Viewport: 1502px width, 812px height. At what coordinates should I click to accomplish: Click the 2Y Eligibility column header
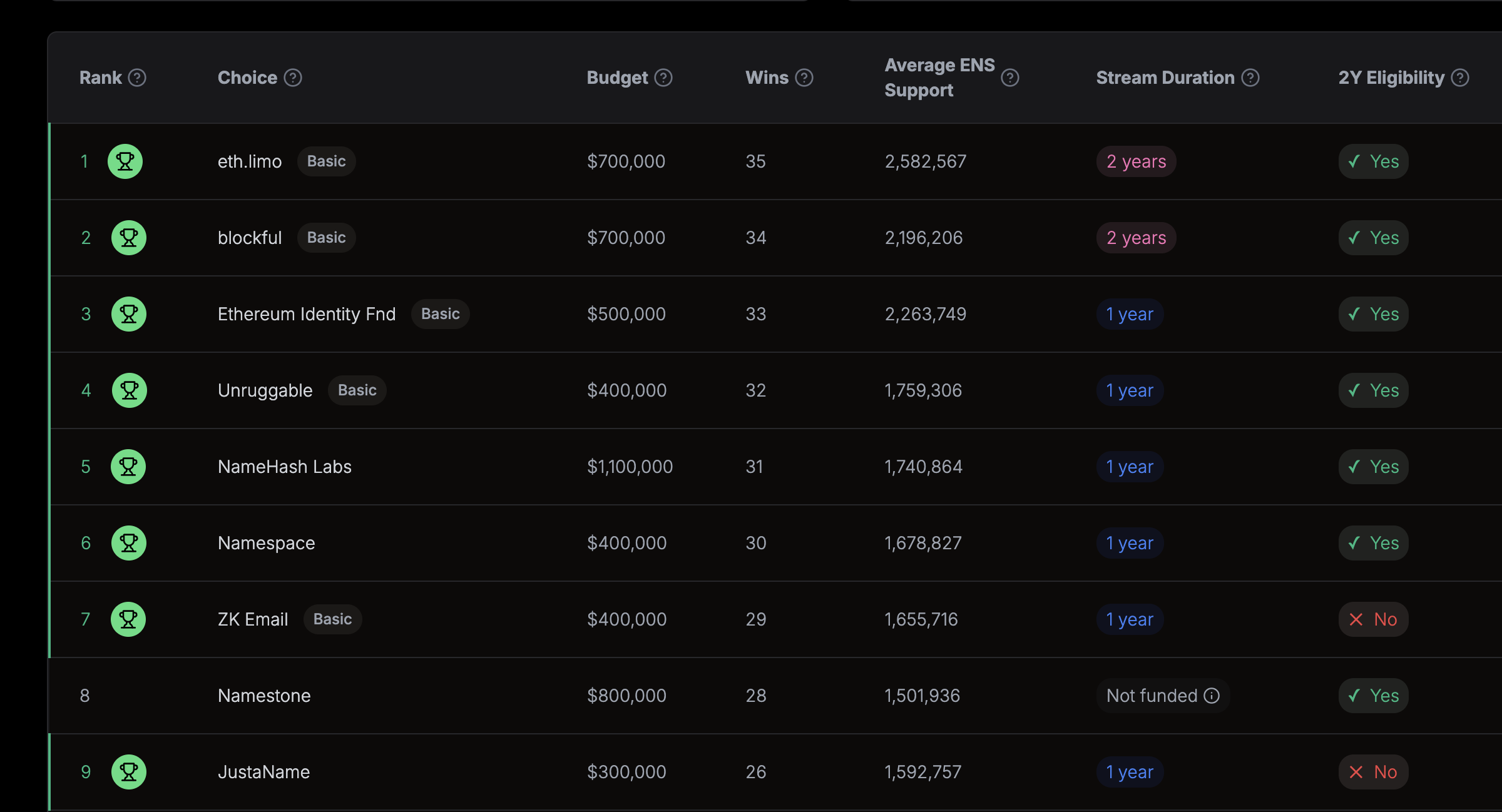click(1391, 78)
